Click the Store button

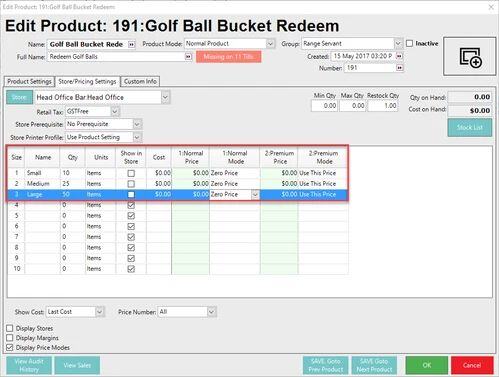[19, 97]
